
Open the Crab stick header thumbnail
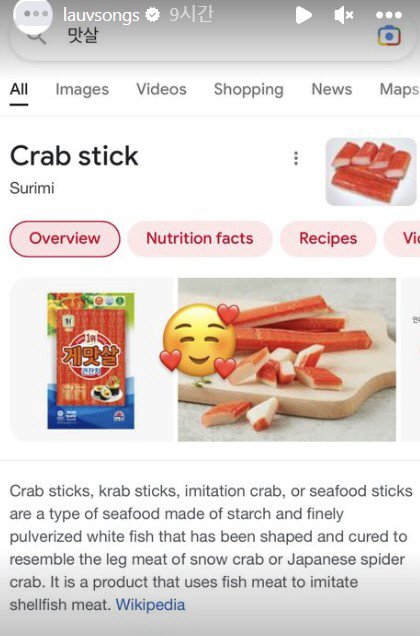(x=371, y=172)
